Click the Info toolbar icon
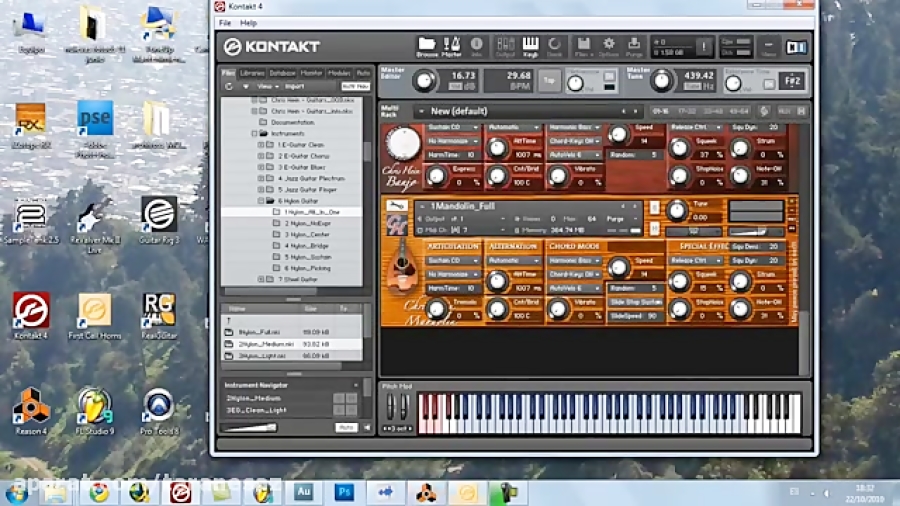The image size is (900, 506). click(x=477, y=46)
